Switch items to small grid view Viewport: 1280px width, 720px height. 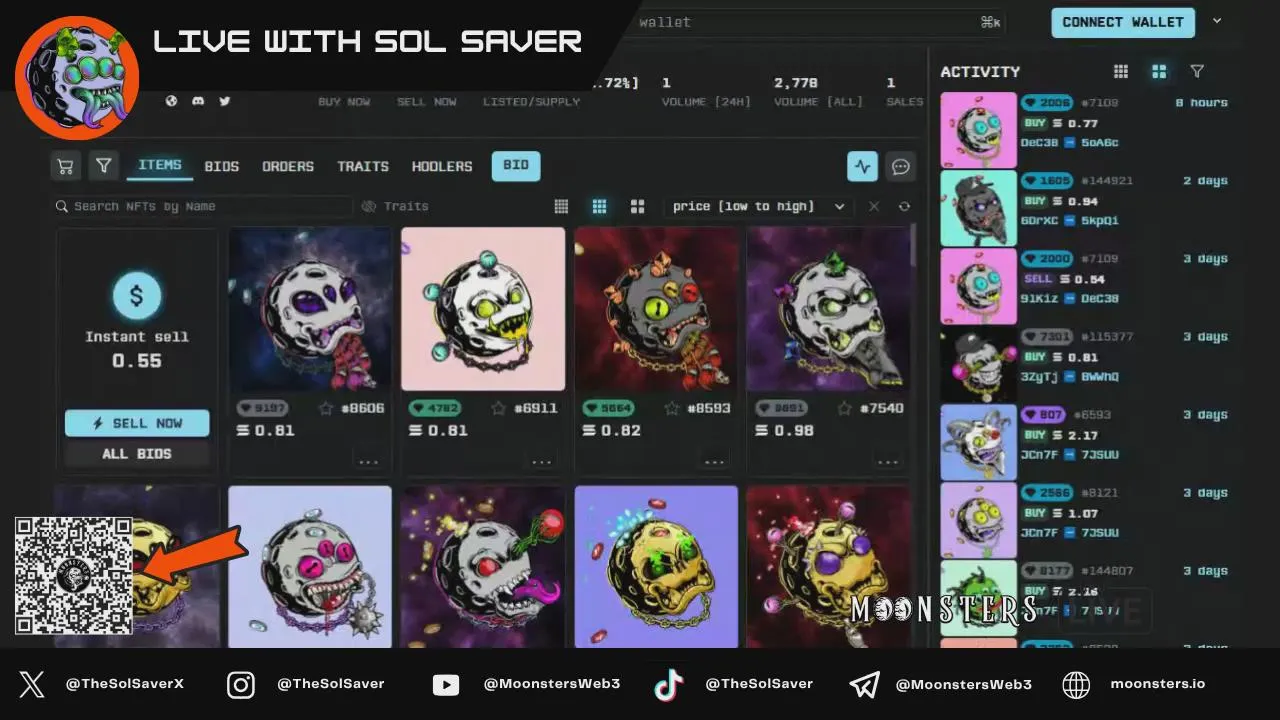pos(561,206)
